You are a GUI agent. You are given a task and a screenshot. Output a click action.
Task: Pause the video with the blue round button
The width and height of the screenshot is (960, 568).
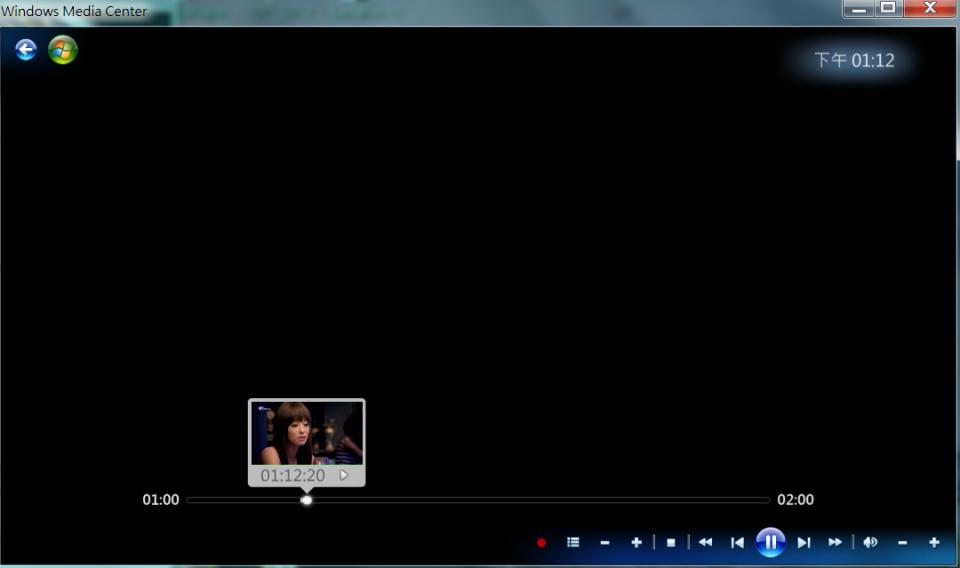(770, 542)
